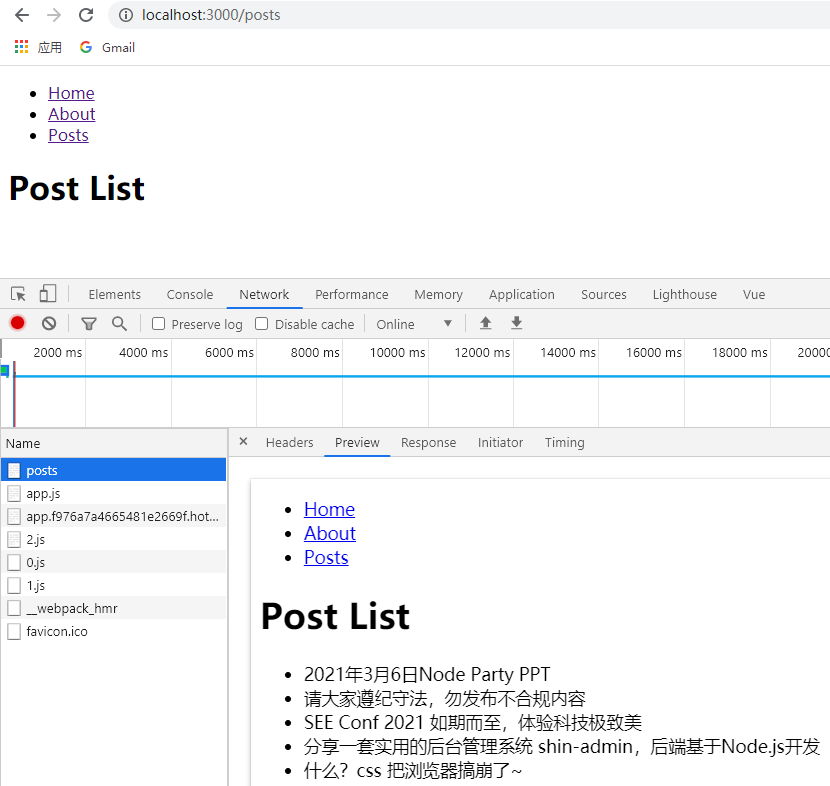
Task: Click About link in the preview pane
Action: pyautogui.click(x=330, y=534)
